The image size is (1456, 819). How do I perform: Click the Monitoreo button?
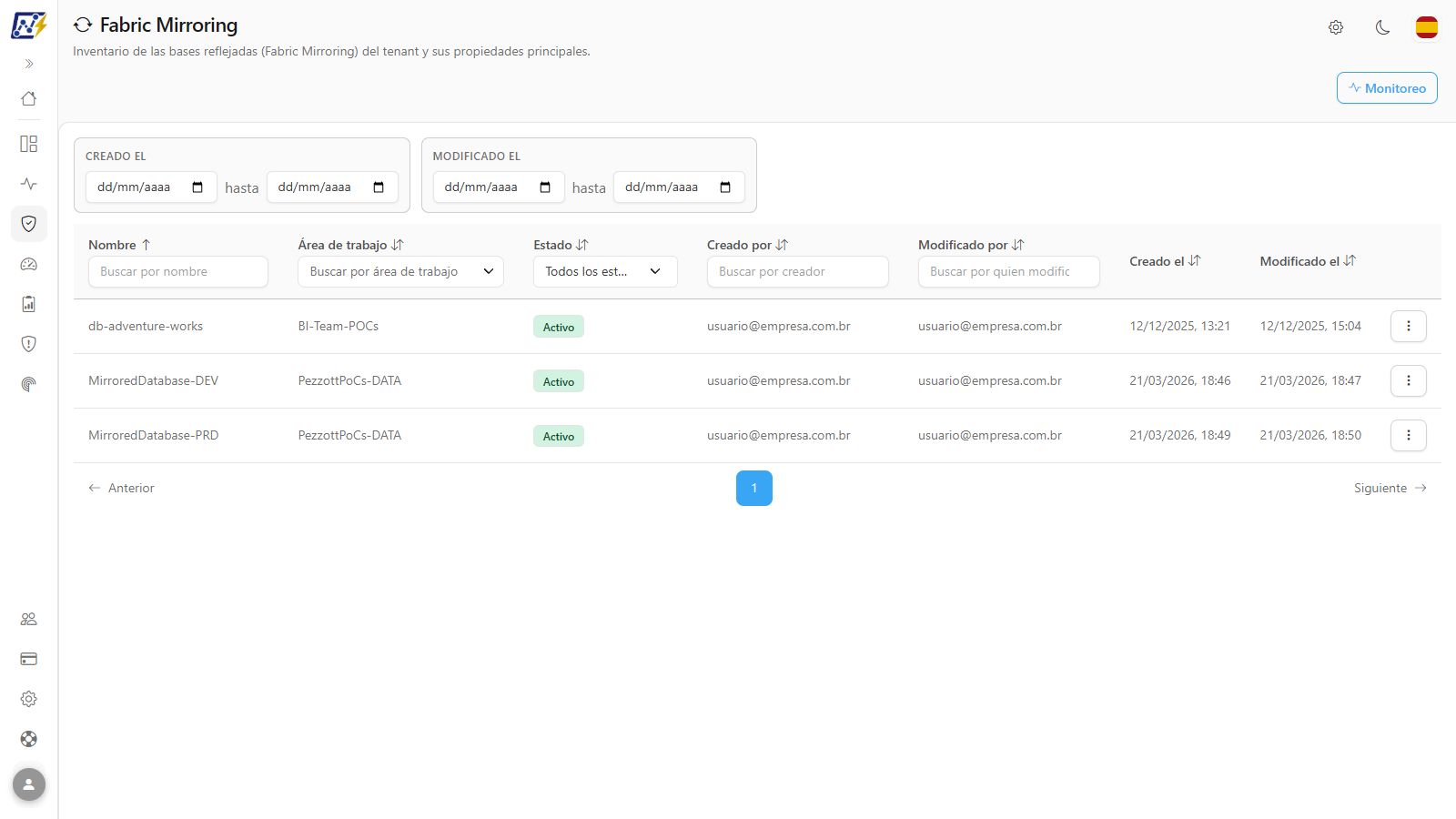click(1387, 88)
